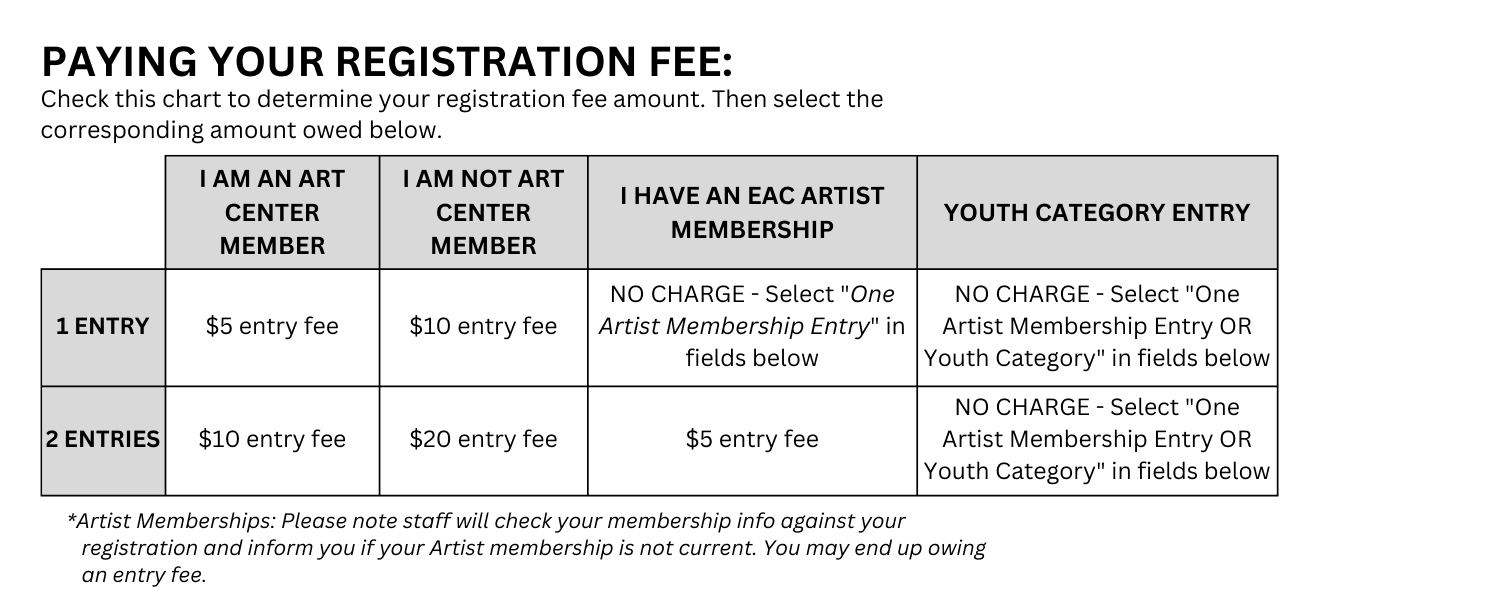Select the 2 ENTRIES row label
Viewport: 1500px width, 600px height.
pyautogui.click(x=103, y=440)
